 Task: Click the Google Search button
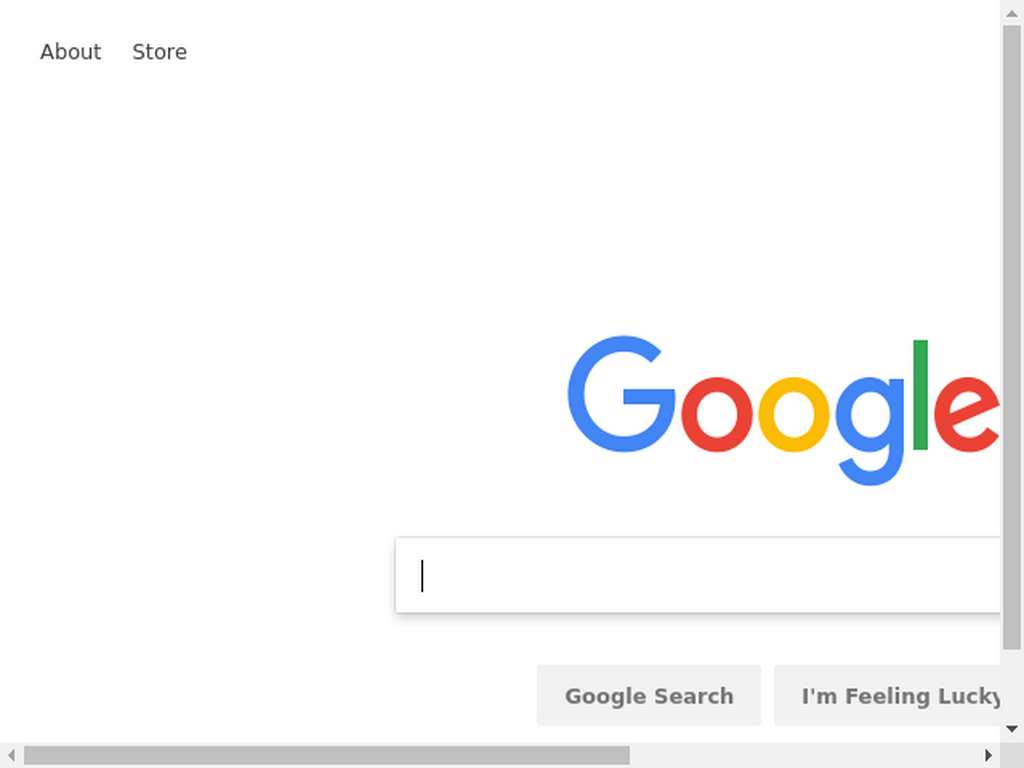648,696
